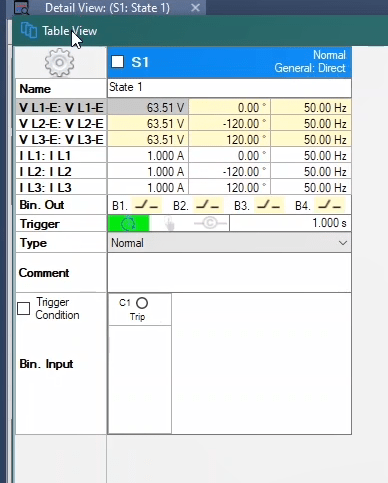Toggle binary output B3 contact
Image resolution: width=388 pixels, height=483 pixels.
(269, 205)
